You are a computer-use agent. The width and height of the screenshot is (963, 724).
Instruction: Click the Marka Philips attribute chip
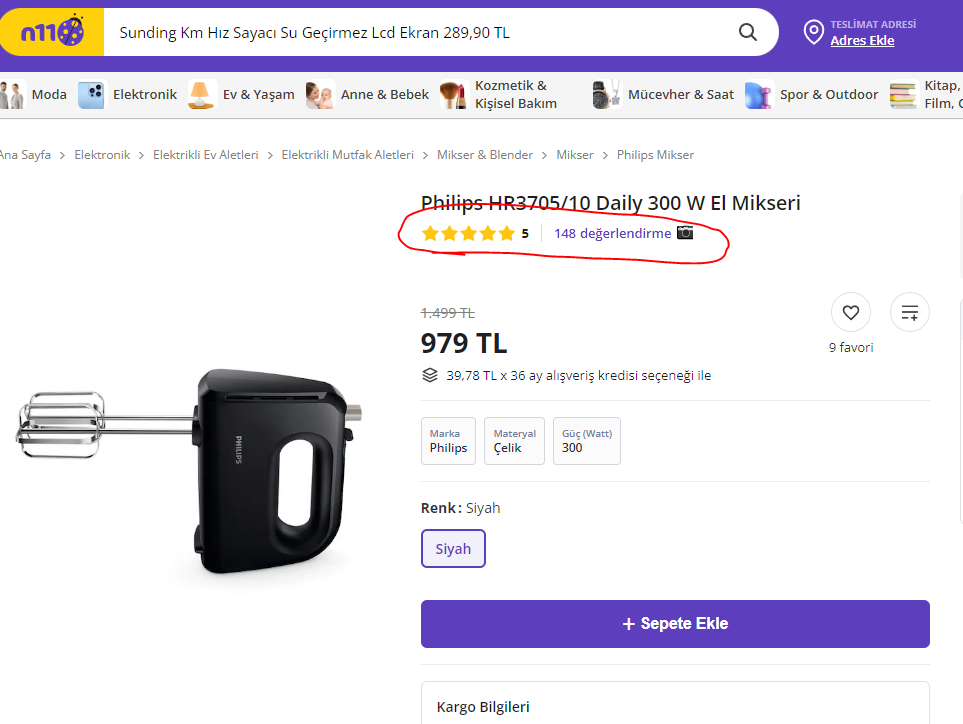448,441
